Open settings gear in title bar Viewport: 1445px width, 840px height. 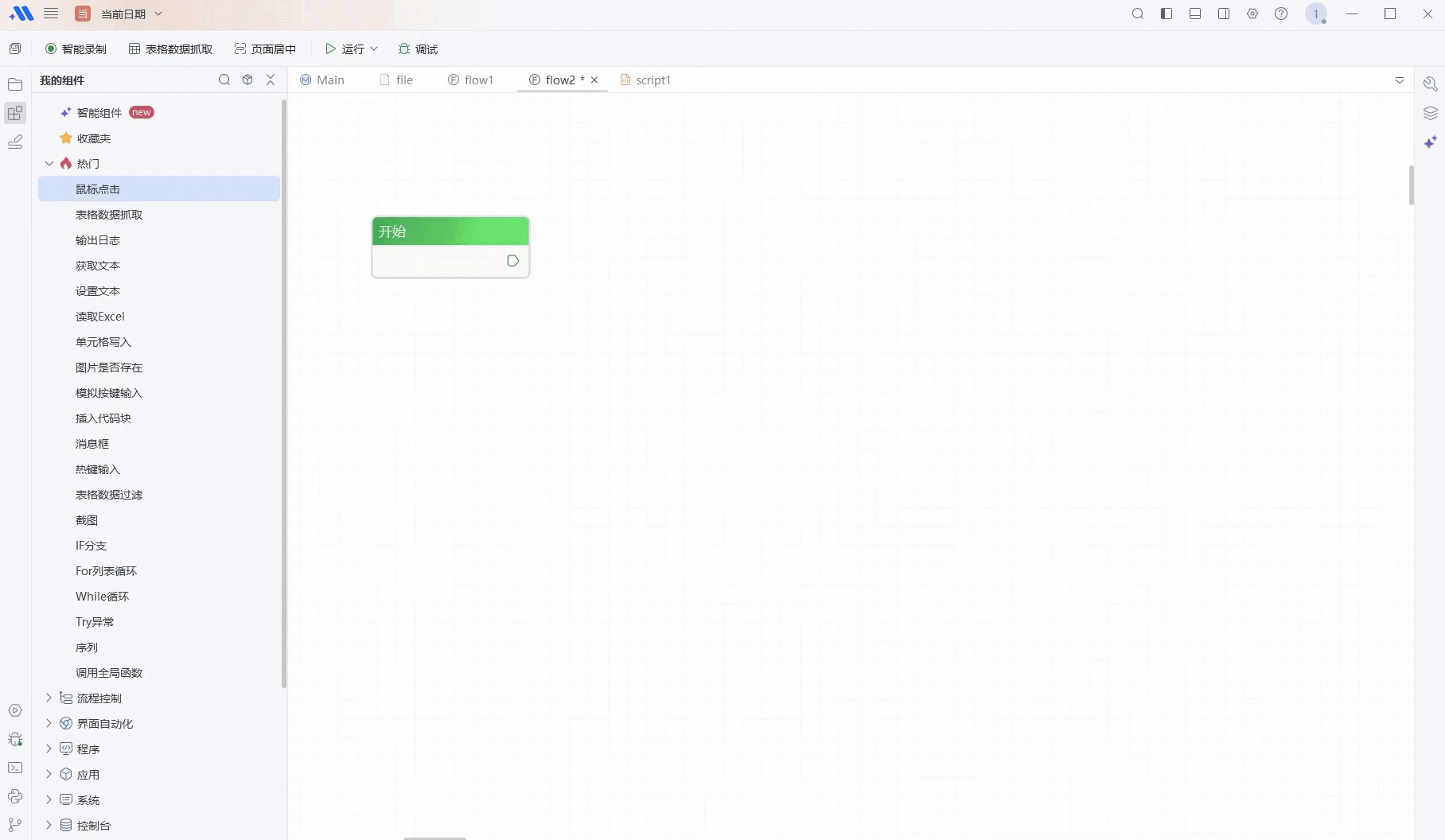coord(1252,14)
